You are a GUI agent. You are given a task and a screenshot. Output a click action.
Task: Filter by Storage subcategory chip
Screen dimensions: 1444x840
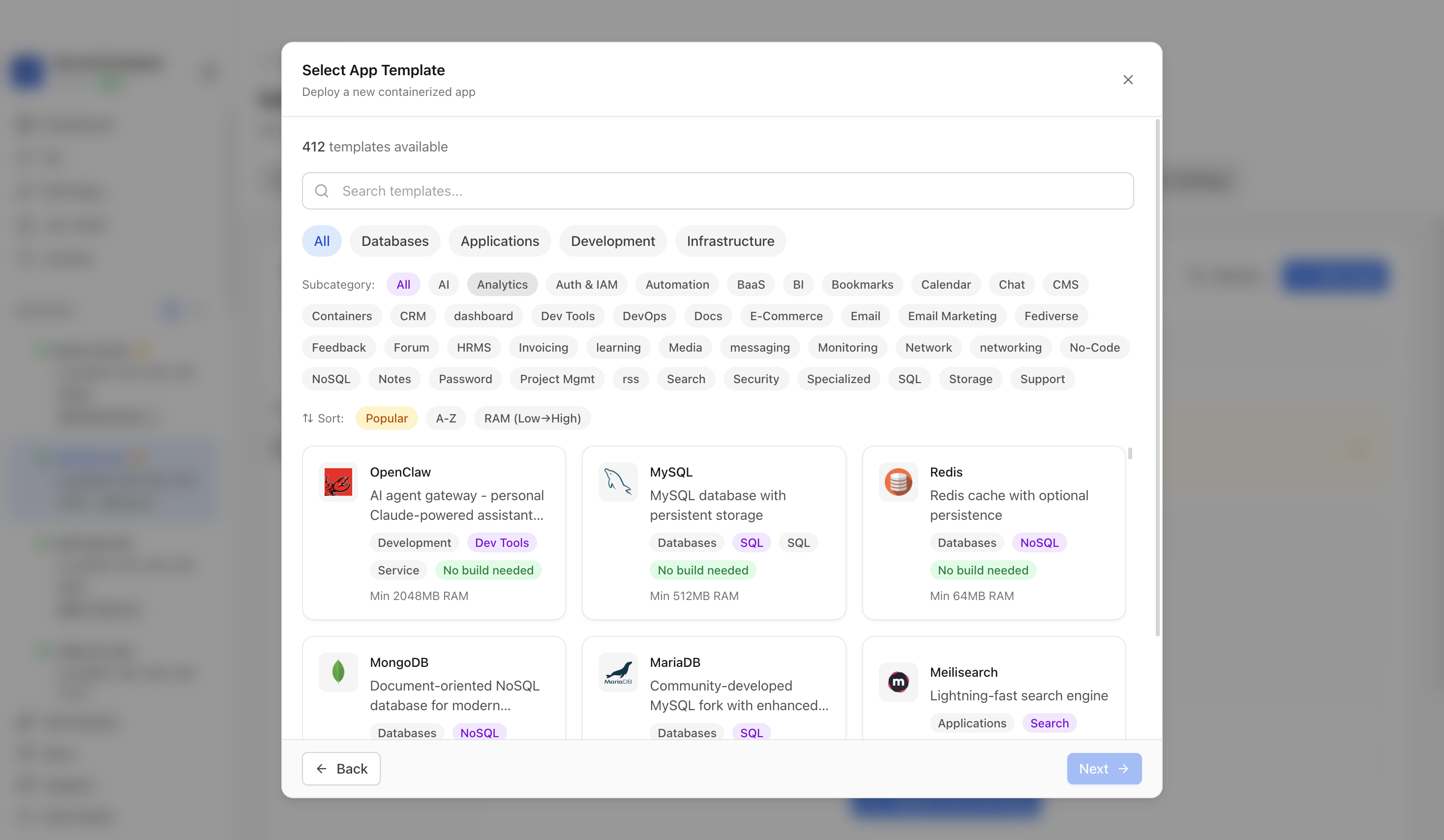[x=970, y=379]
